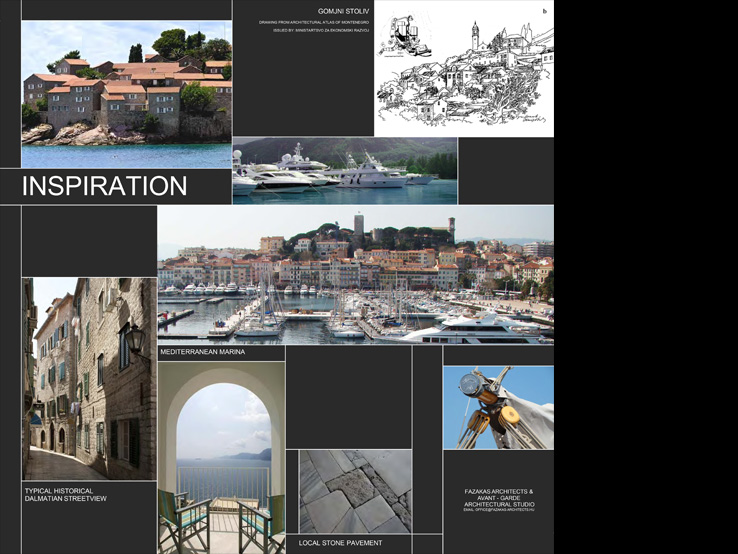Open the hillside village ink sketch
Viewport: 738px width, 554px height.
463,69
